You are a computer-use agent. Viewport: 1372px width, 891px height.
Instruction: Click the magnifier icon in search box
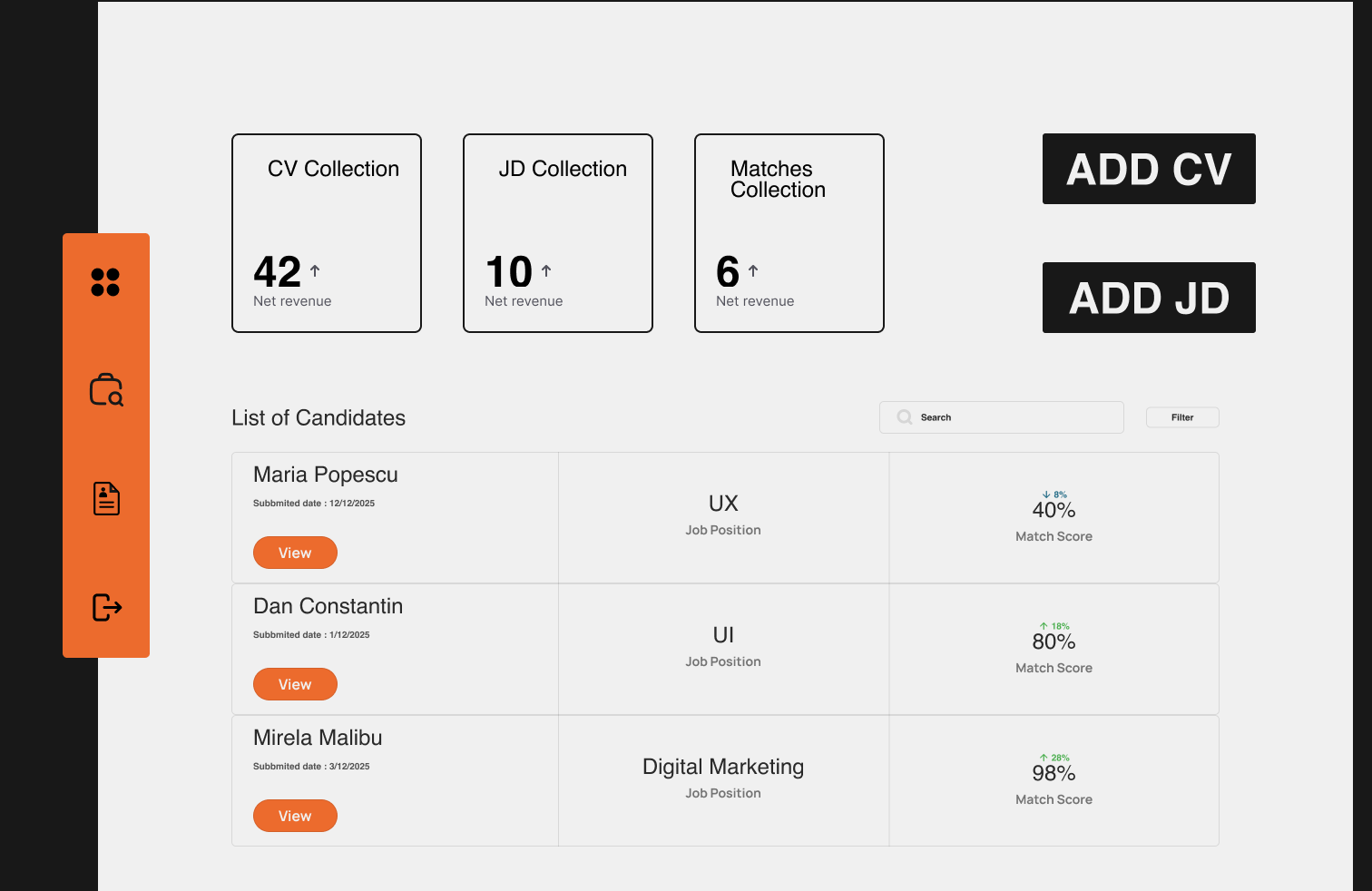905,417
